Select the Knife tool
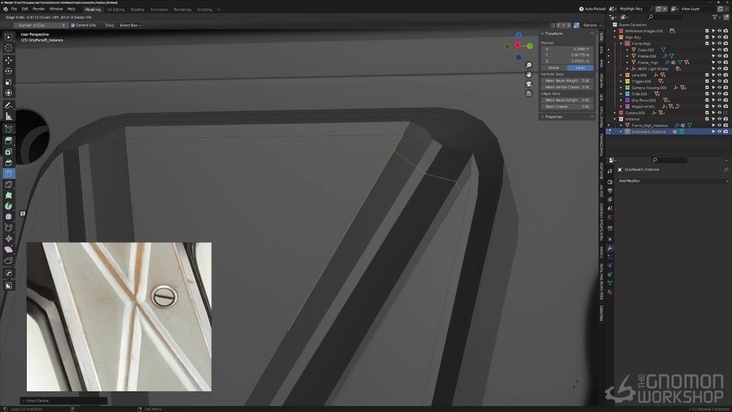 pos(8,185)
